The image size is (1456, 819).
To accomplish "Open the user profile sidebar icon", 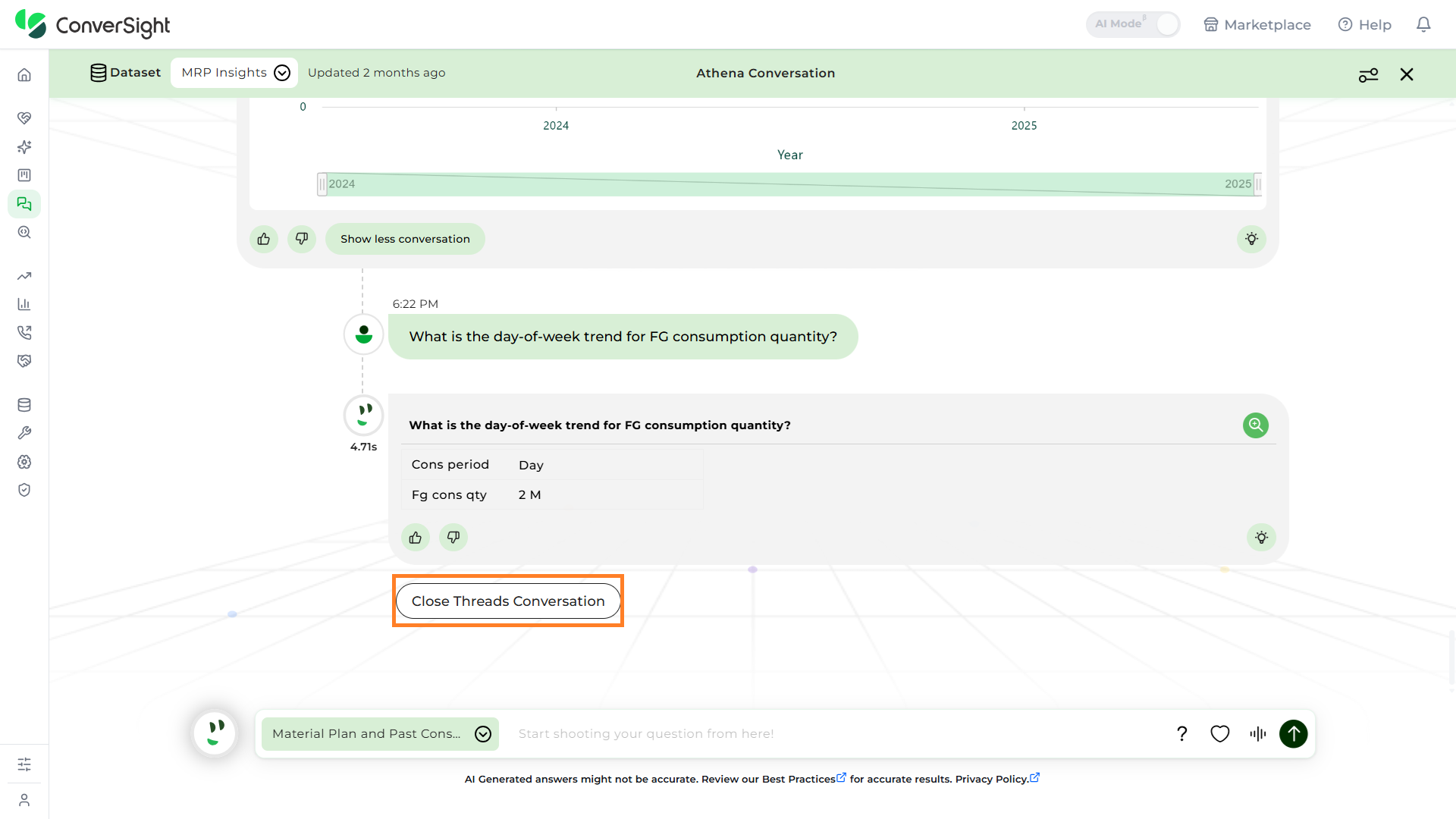I will click(24, 800).
